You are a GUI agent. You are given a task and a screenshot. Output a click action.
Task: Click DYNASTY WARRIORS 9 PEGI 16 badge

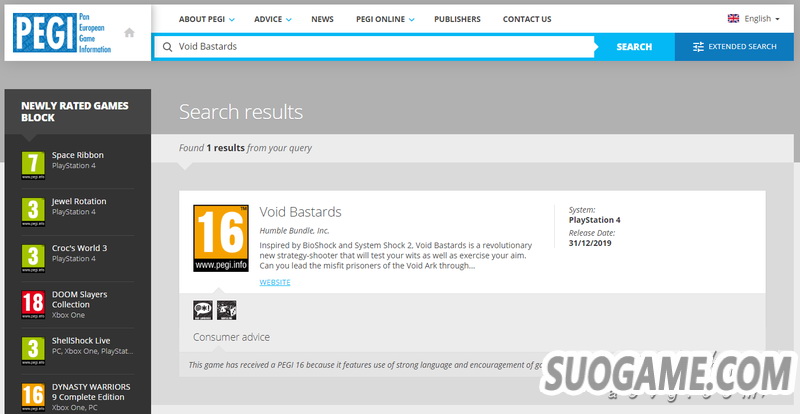pyautogui.click(x=33, y=397)
